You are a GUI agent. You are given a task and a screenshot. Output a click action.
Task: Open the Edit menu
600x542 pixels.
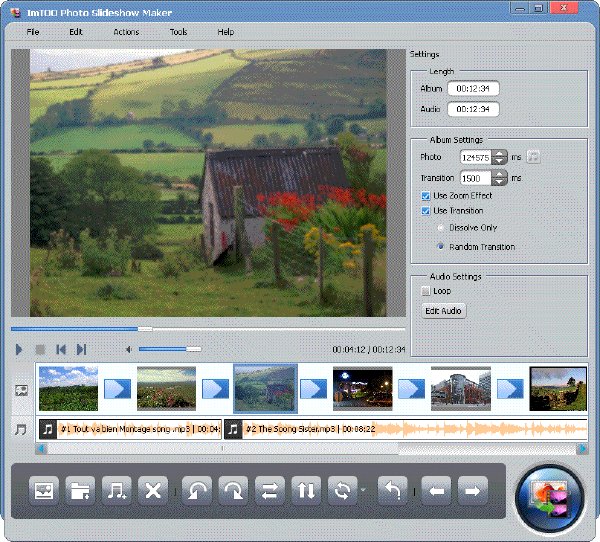pos(76,32)
